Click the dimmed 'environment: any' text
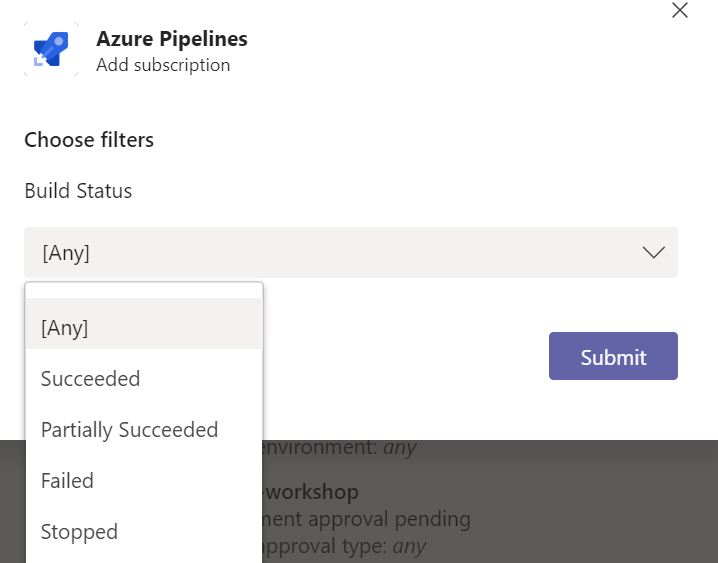Screen dimensions: 718x563 (340, 447)
